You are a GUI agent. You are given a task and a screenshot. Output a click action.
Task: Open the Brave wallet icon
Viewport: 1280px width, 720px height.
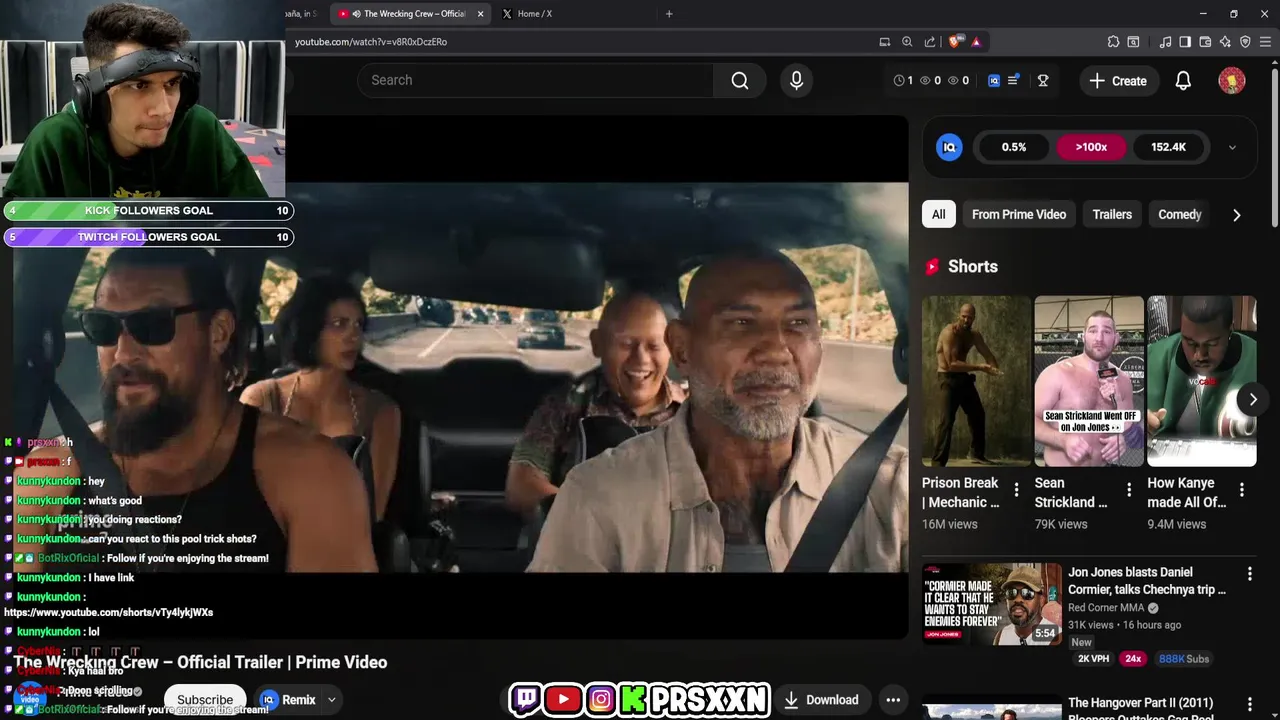coord(1205,42)
